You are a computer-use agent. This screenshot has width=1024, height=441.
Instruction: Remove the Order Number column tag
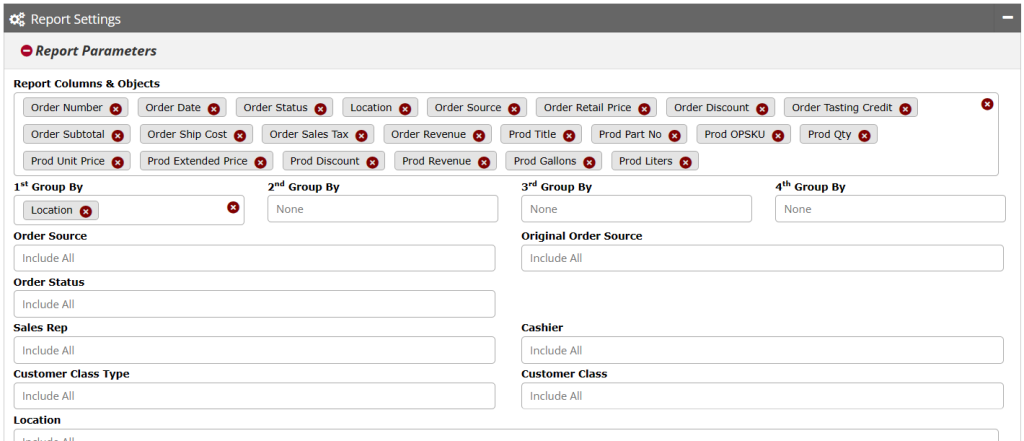pyautogui.click(x=115, y=109)
